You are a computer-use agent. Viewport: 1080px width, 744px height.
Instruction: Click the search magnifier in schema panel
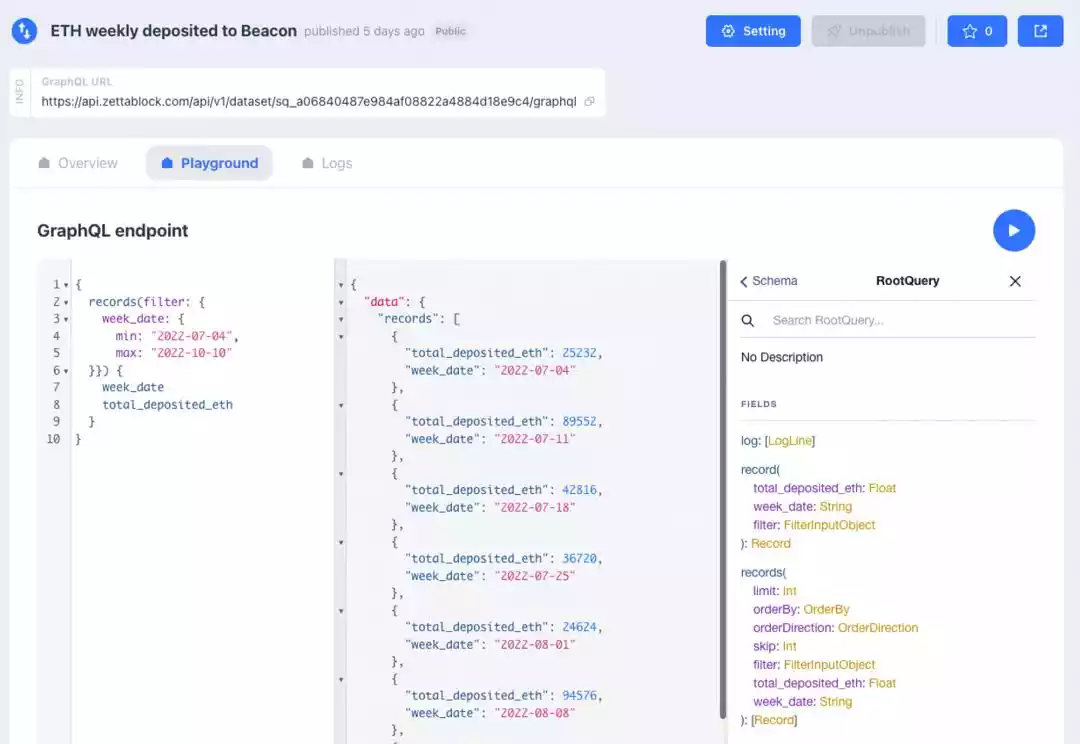748,321
